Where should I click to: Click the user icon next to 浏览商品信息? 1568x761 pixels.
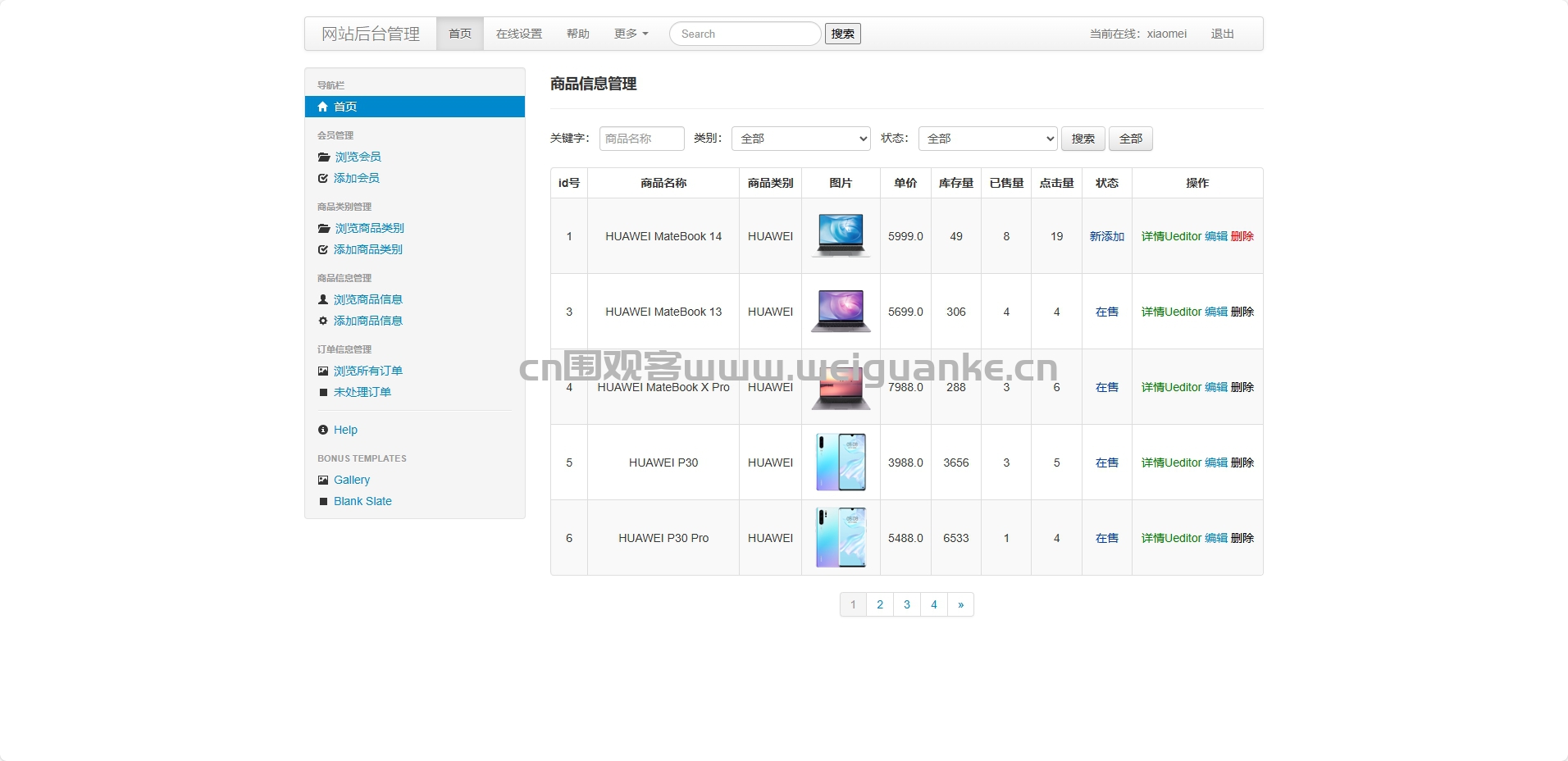pos(323,299)
